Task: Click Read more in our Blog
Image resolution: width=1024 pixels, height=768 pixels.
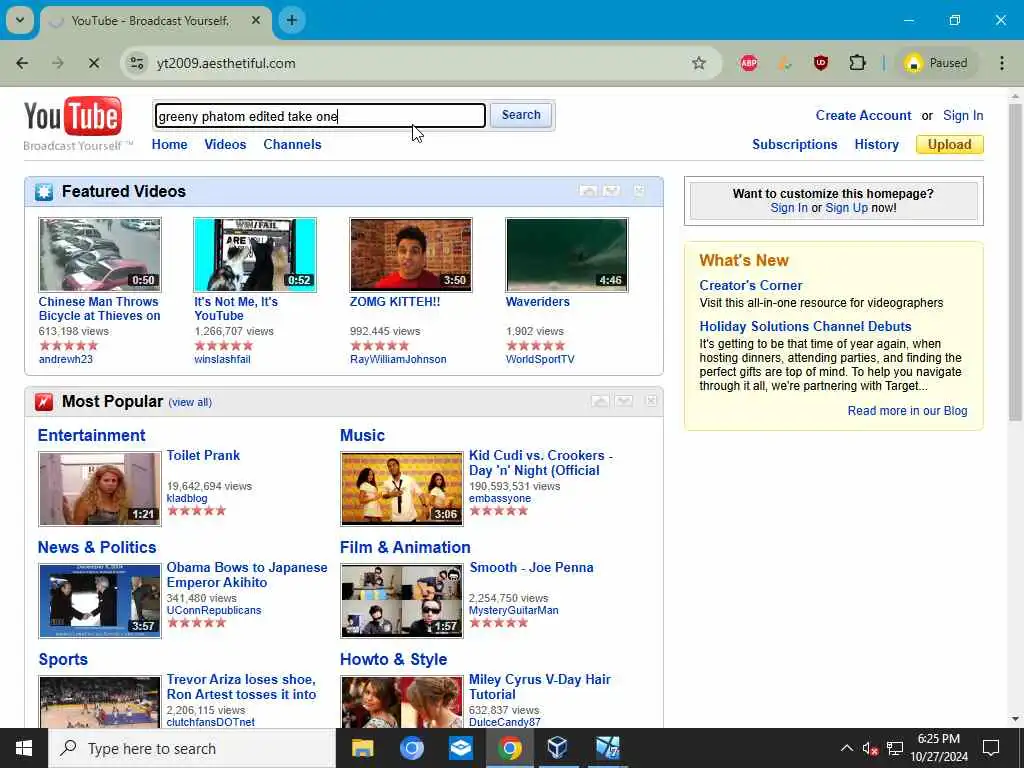Action: (907, 411)
